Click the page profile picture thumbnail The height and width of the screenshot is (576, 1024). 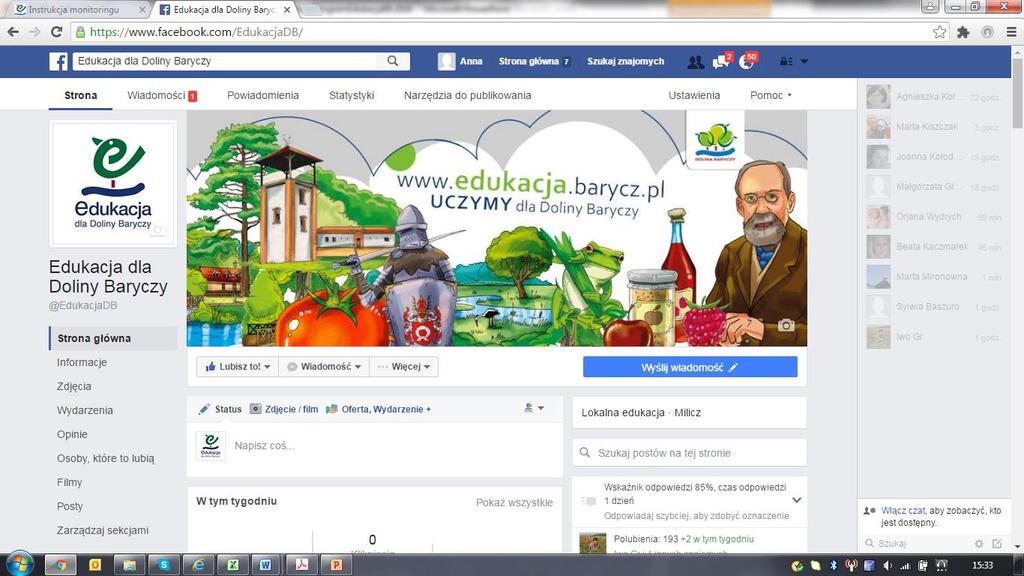click(x=113, y=184)
